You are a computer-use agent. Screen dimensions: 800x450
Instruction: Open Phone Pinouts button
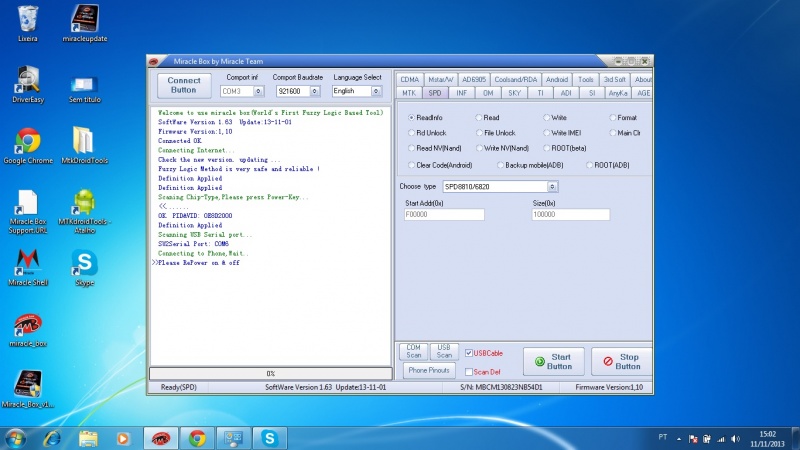click(429, 370)
